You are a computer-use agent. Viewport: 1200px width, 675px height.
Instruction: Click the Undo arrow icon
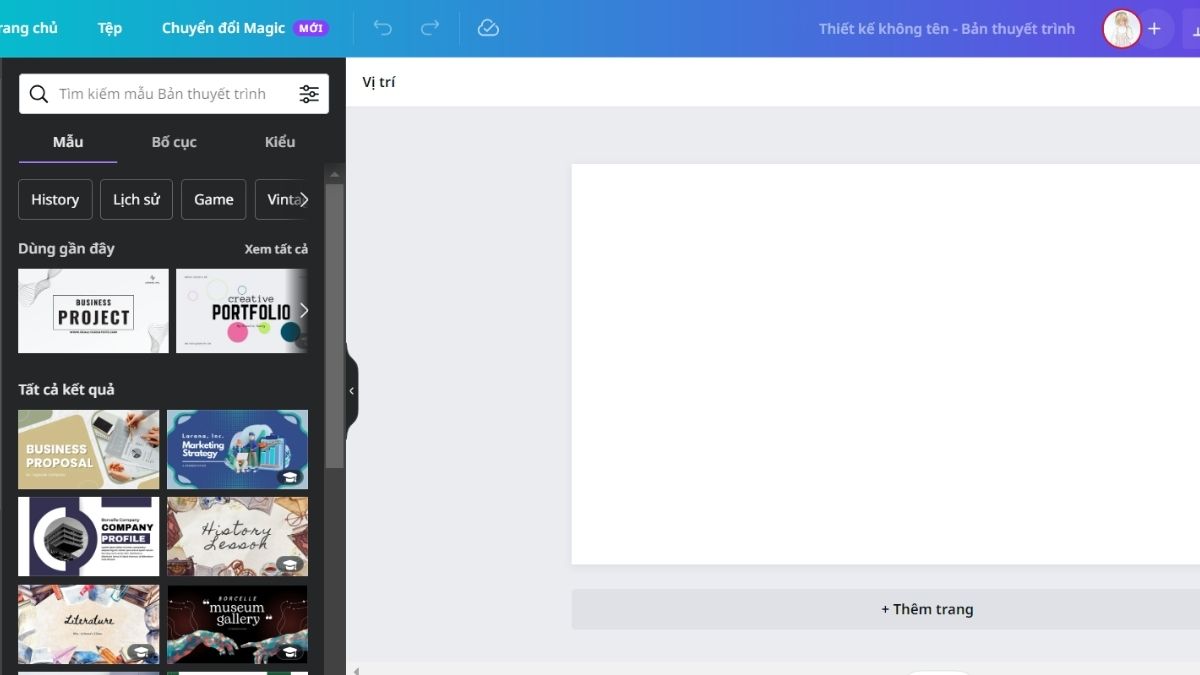pos(381,28)
